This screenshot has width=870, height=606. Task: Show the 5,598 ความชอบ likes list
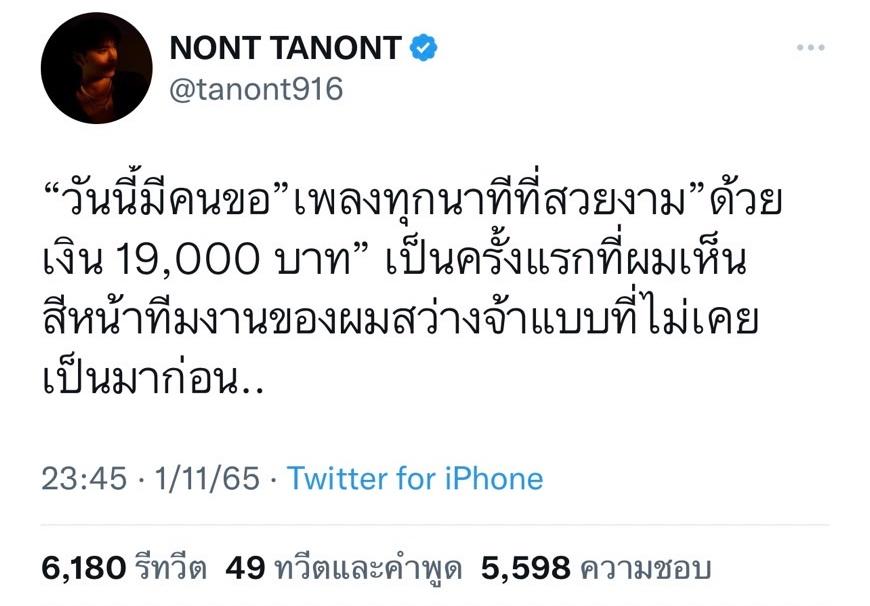click(x=595, y=568)
